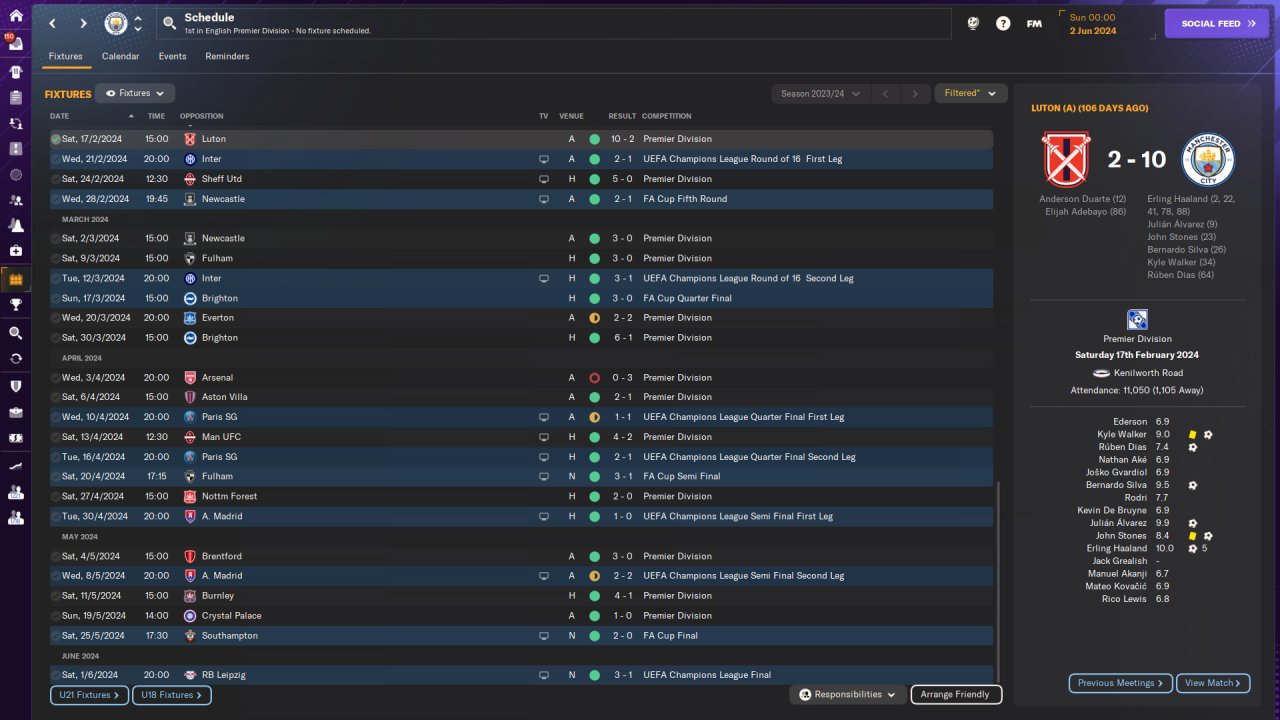Navigate back with the top-left back arrow

tap(53, 23)
